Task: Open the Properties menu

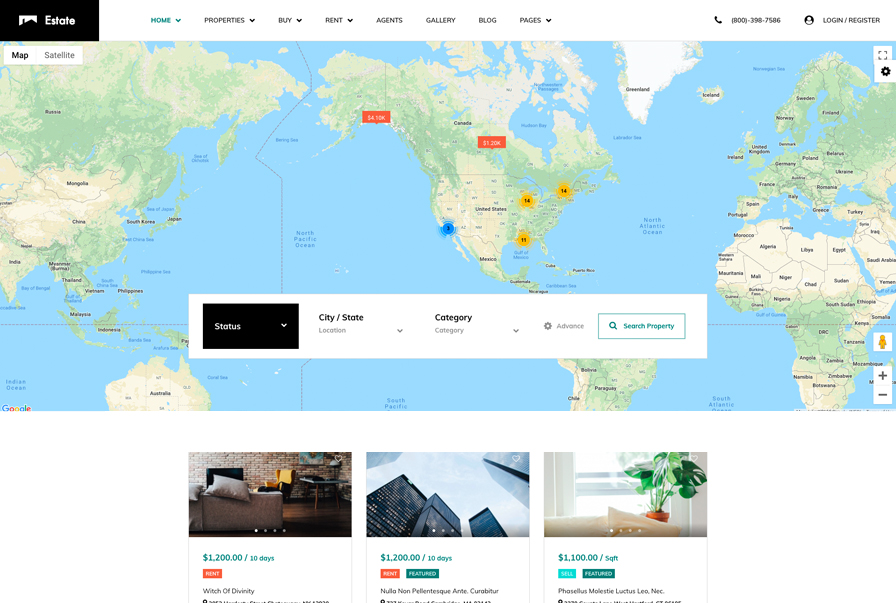Action: pyautogui.click(x=229, y=20)
